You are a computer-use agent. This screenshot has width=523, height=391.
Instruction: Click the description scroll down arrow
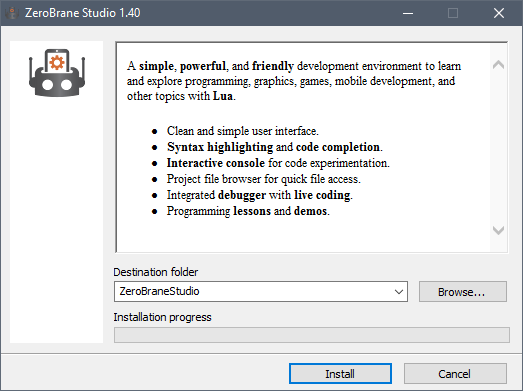point(498,230)
